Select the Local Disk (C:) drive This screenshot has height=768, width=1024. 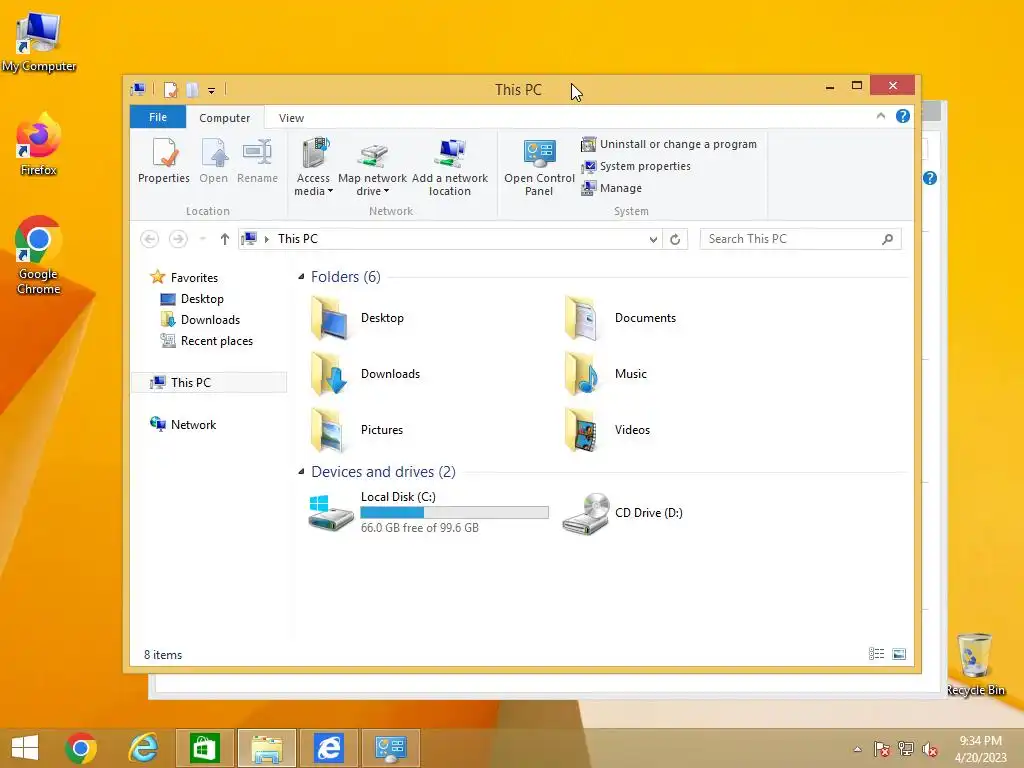pos(429,513)
